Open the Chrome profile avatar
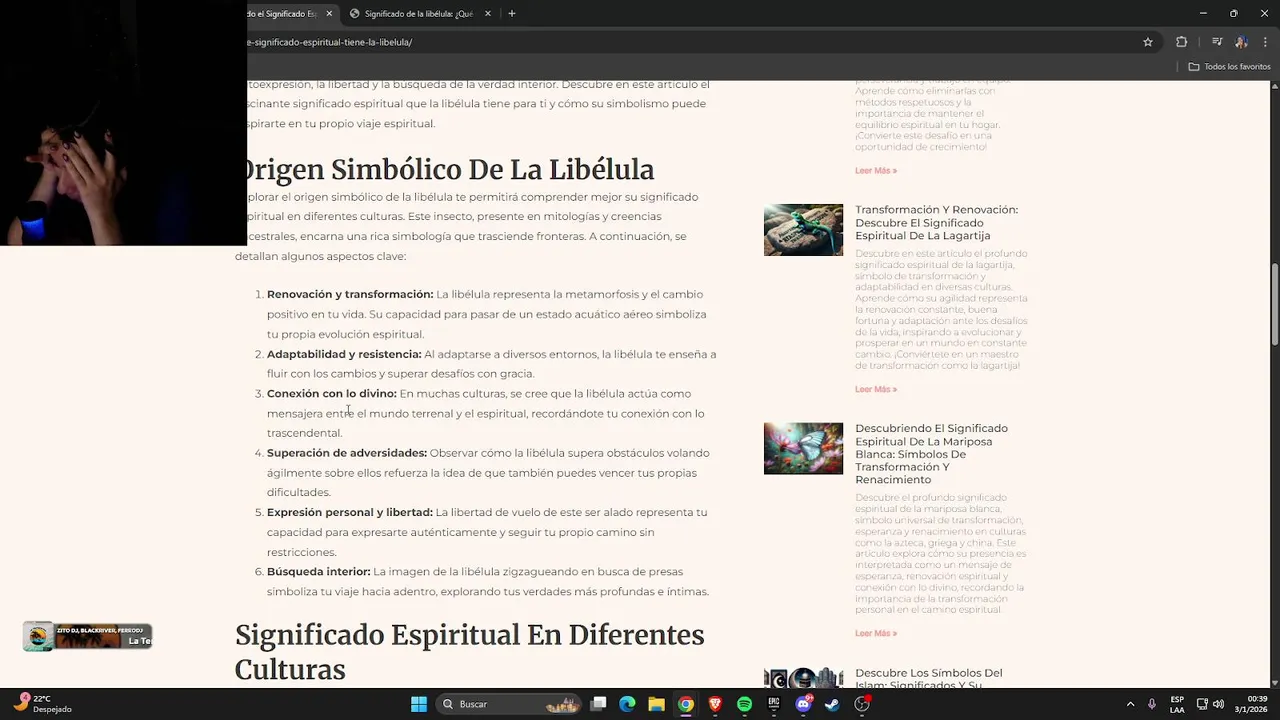Viewport: 1280px width, 720px height. [x=1241, y=42]
